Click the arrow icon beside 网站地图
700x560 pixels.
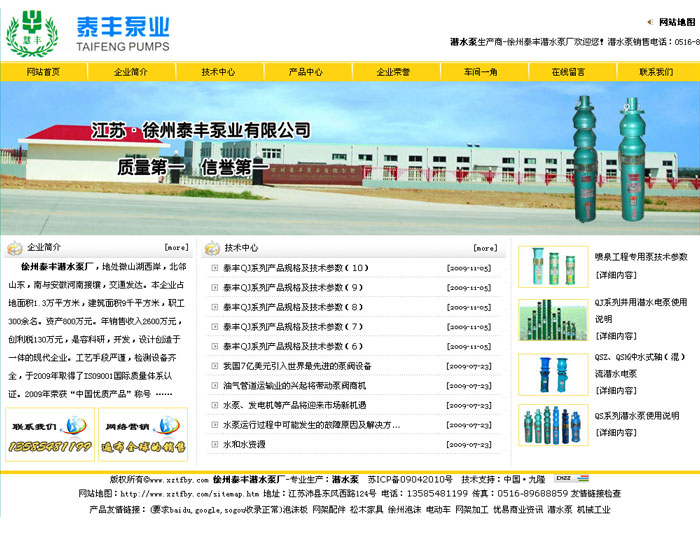pos(650,22)
